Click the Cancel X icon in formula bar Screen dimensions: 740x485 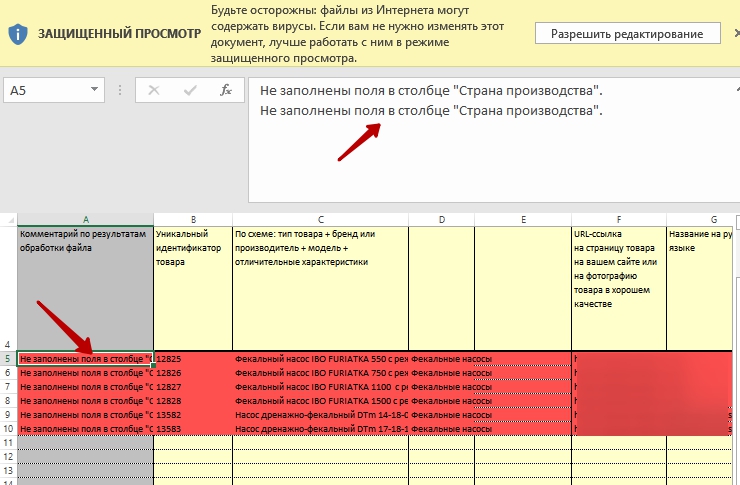click(154, 90)
